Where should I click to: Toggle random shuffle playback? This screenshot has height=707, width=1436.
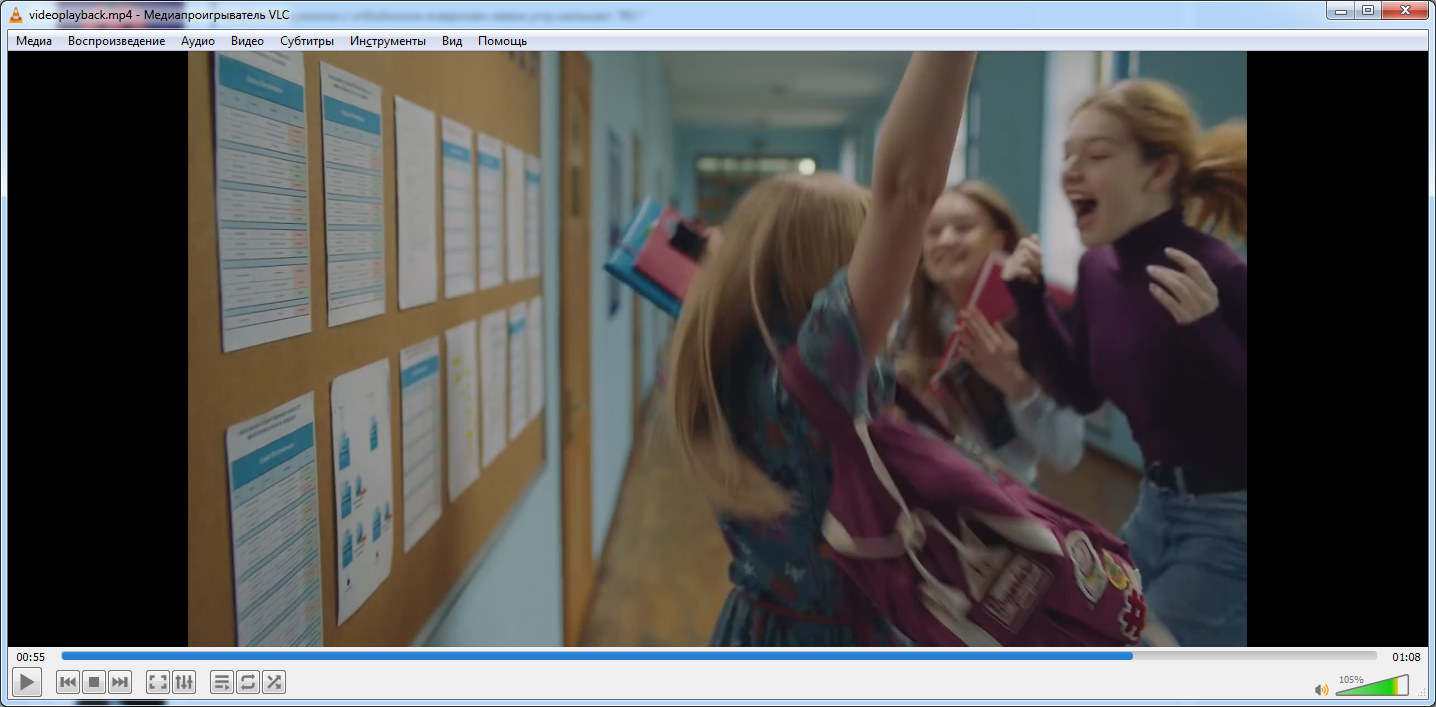(274, 682)
